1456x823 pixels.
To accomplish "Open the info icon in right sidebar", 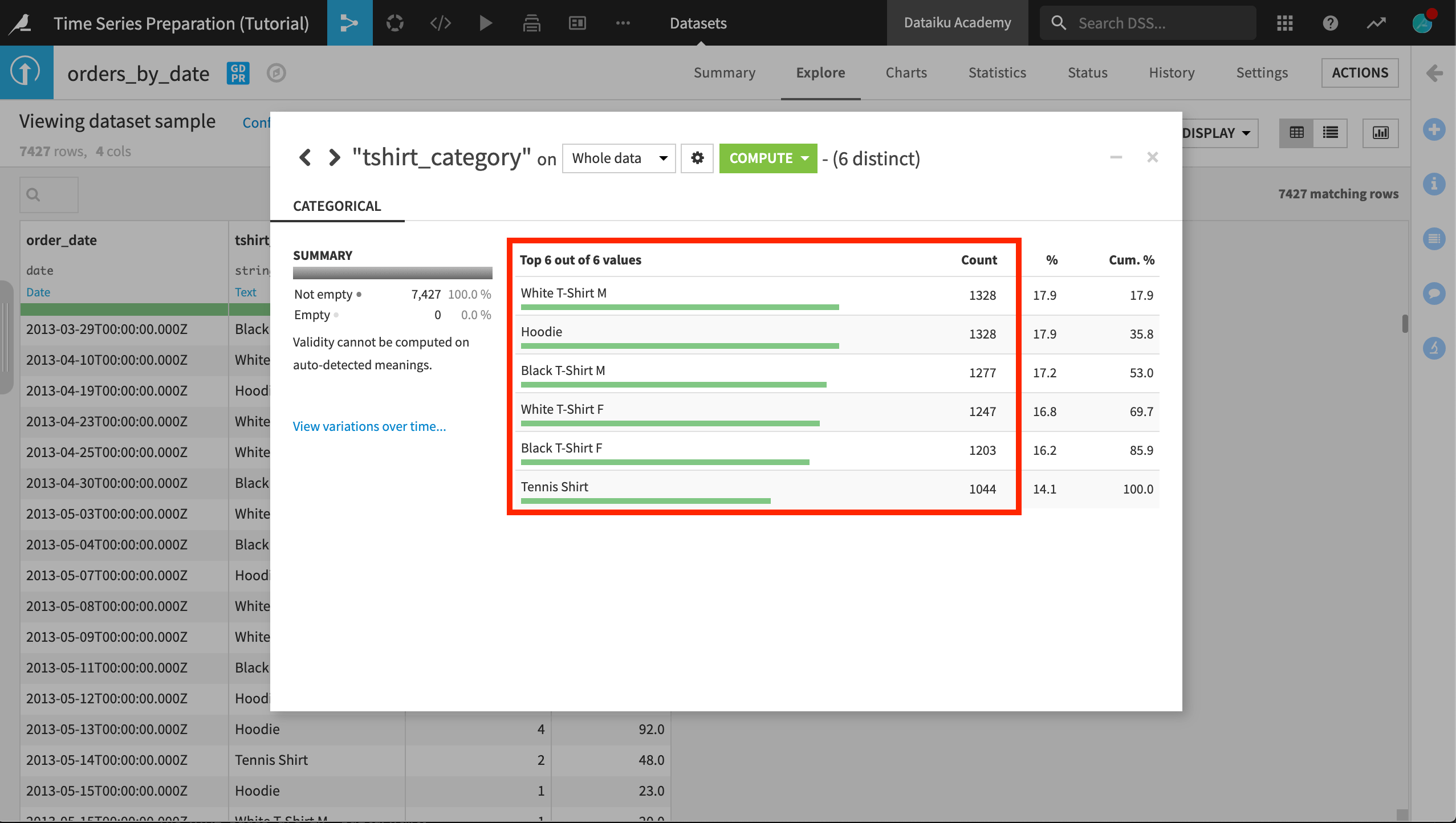I will pos(1434,184).
